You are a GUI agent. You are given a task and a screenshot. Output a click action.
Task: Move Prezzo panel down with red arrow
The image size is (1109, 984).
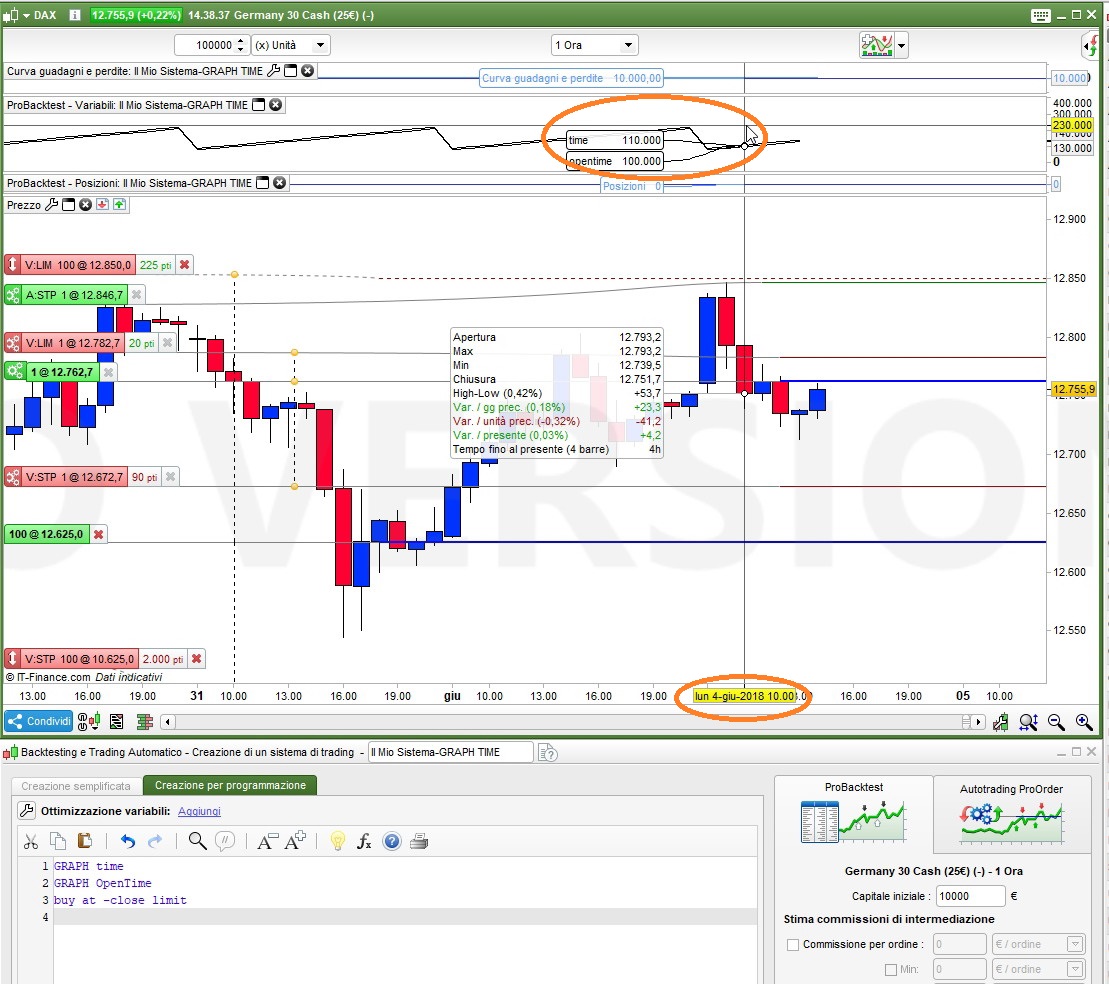(103, 204)
